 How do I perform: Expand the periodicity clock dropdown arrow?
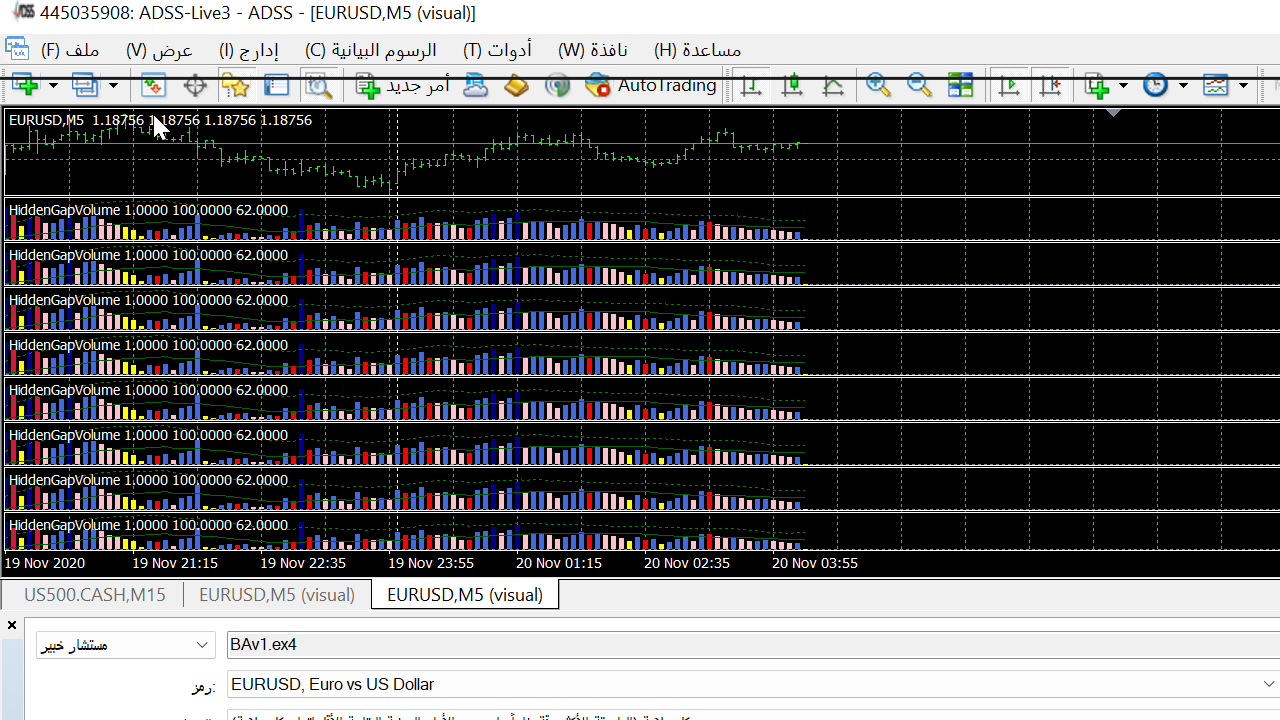pyautogui.click(x=1183, y=86)
